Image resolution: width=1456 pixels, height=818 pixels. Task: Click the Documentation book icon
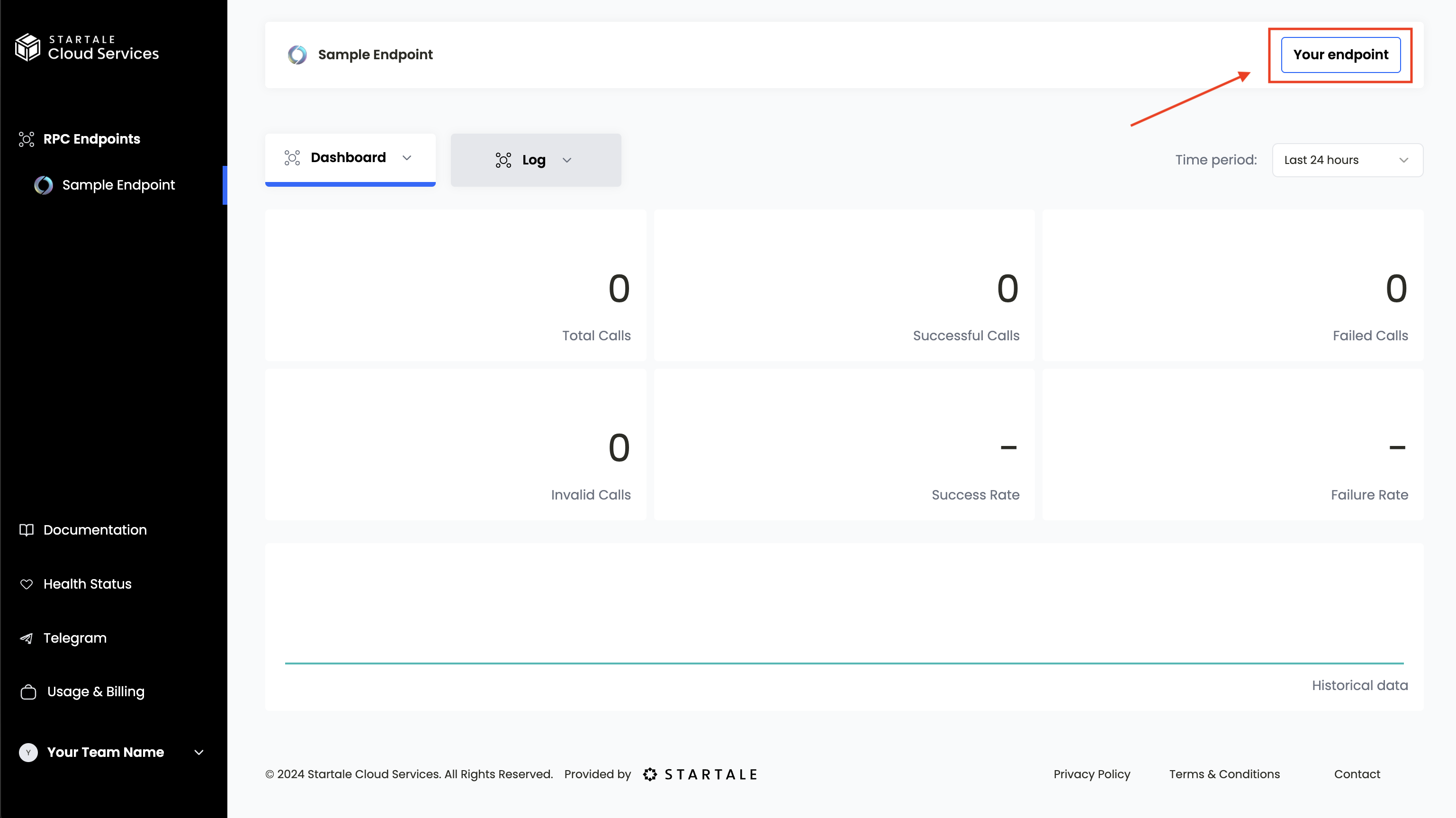pyautogui.click(x=27, y=530)
